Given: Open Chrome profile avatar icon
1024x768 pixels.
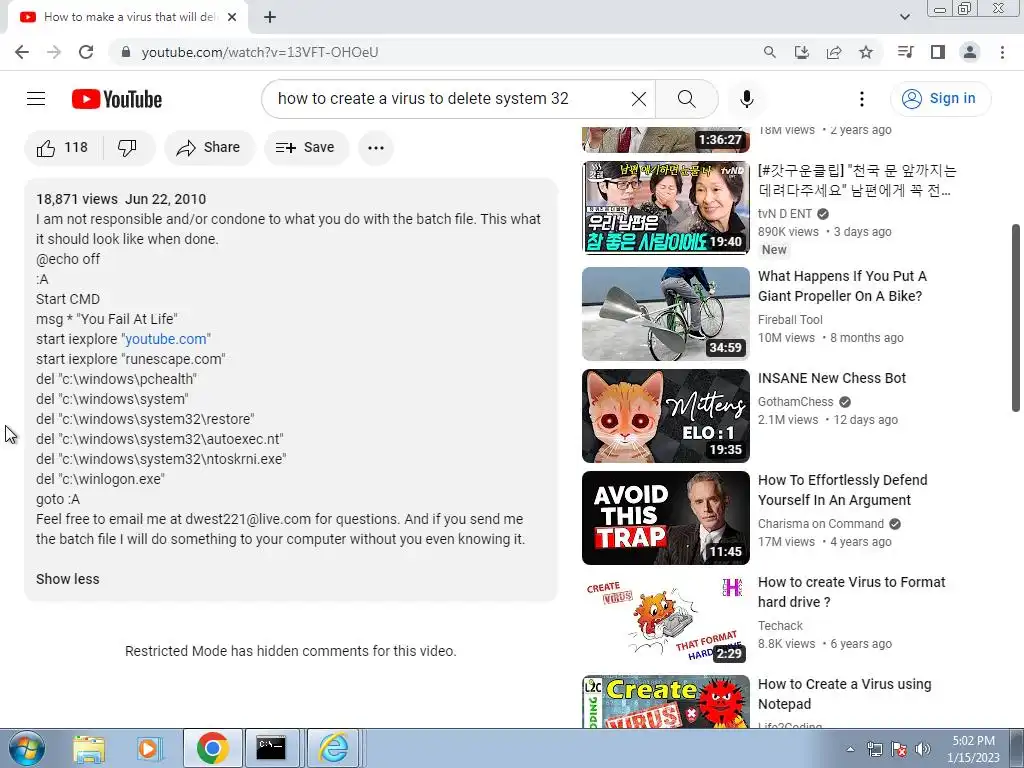Looking at the screenshot, I should point(970,52).
